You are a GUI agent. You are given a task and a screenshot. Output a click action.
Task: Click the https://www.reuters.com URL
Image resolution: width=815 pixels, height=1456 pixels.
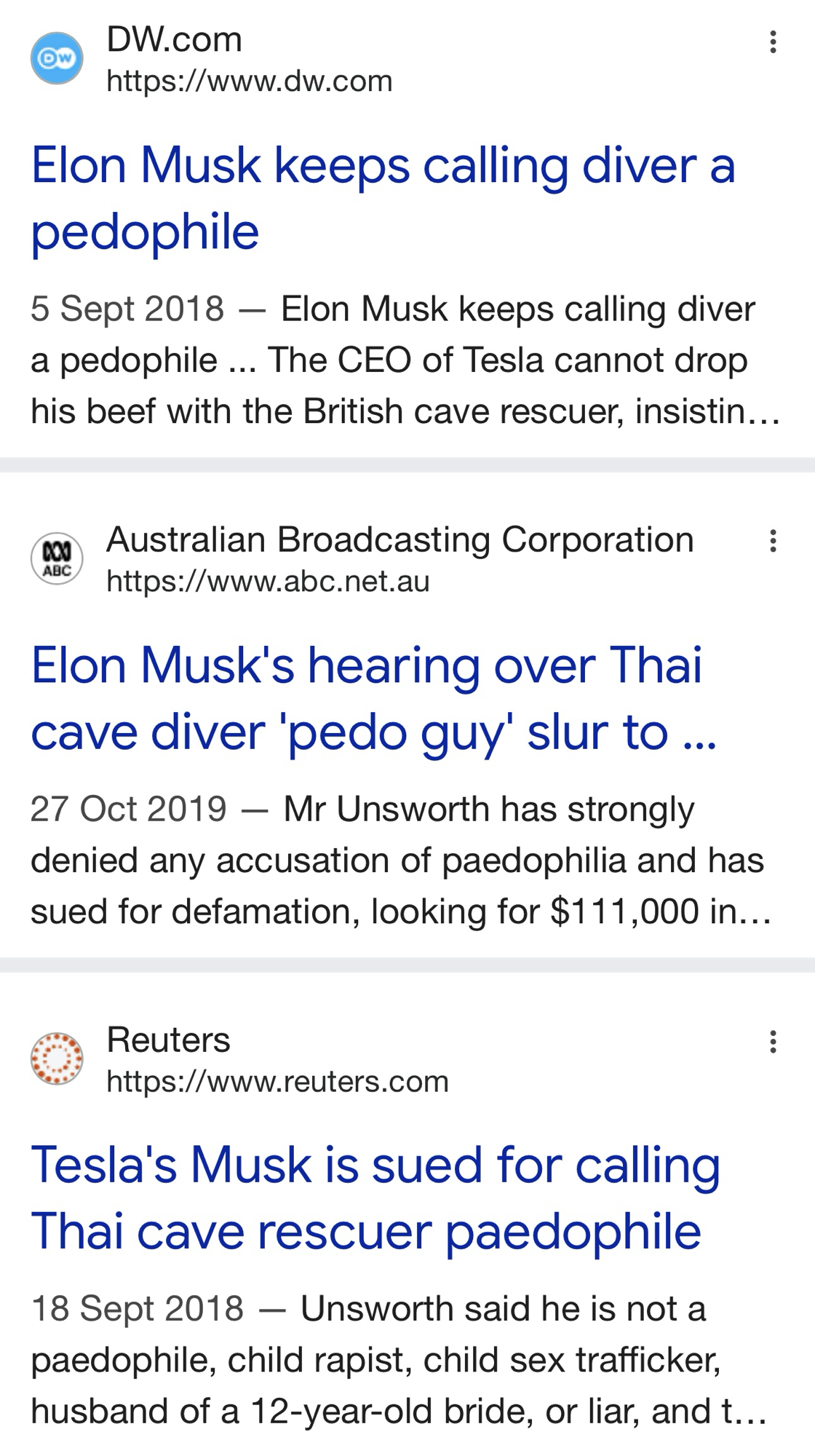[277, 1081]
